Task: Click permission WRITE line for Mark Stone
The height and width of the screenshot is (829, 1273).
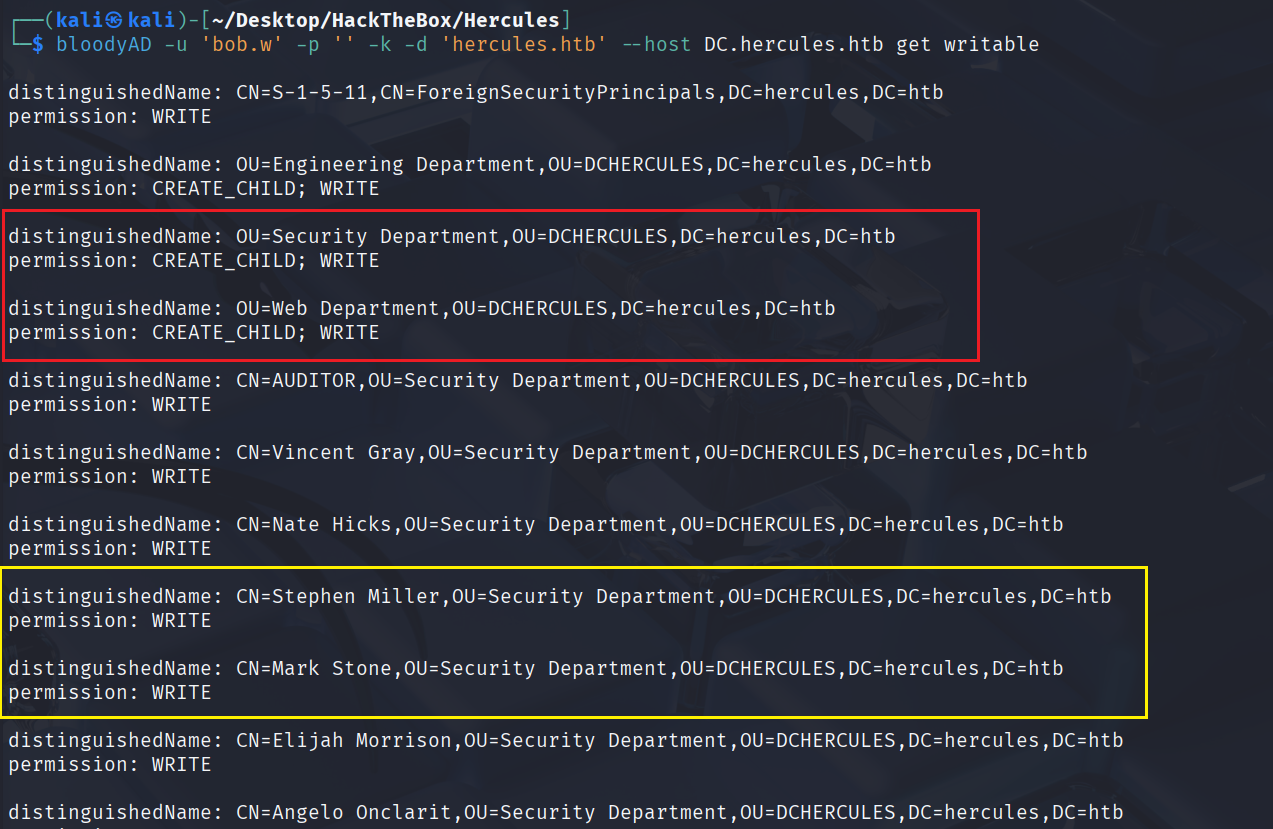Action: (x=110, y=693)
